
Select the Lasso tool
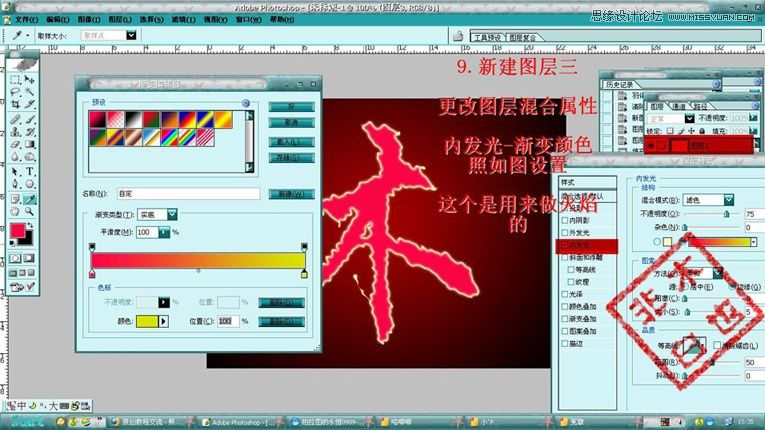click(15, 92)
